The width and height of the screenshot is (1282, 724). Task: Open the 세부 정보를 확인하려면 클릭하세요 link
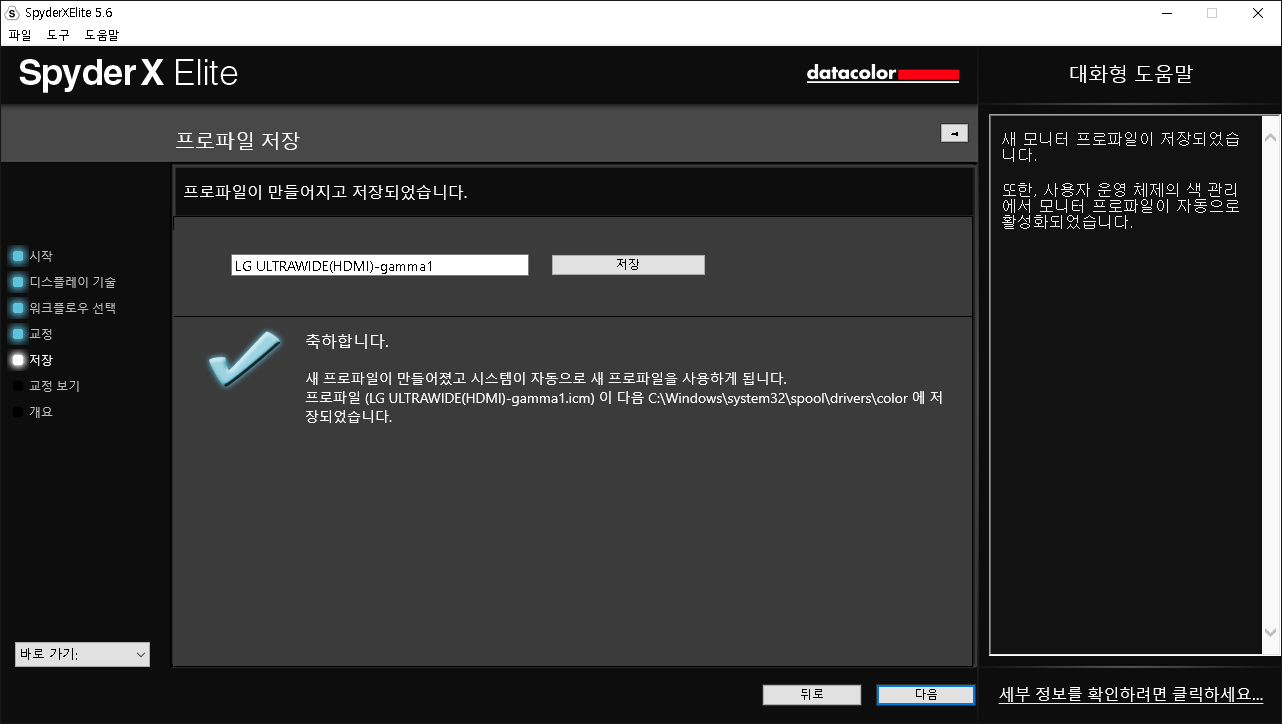[1131, 693]
